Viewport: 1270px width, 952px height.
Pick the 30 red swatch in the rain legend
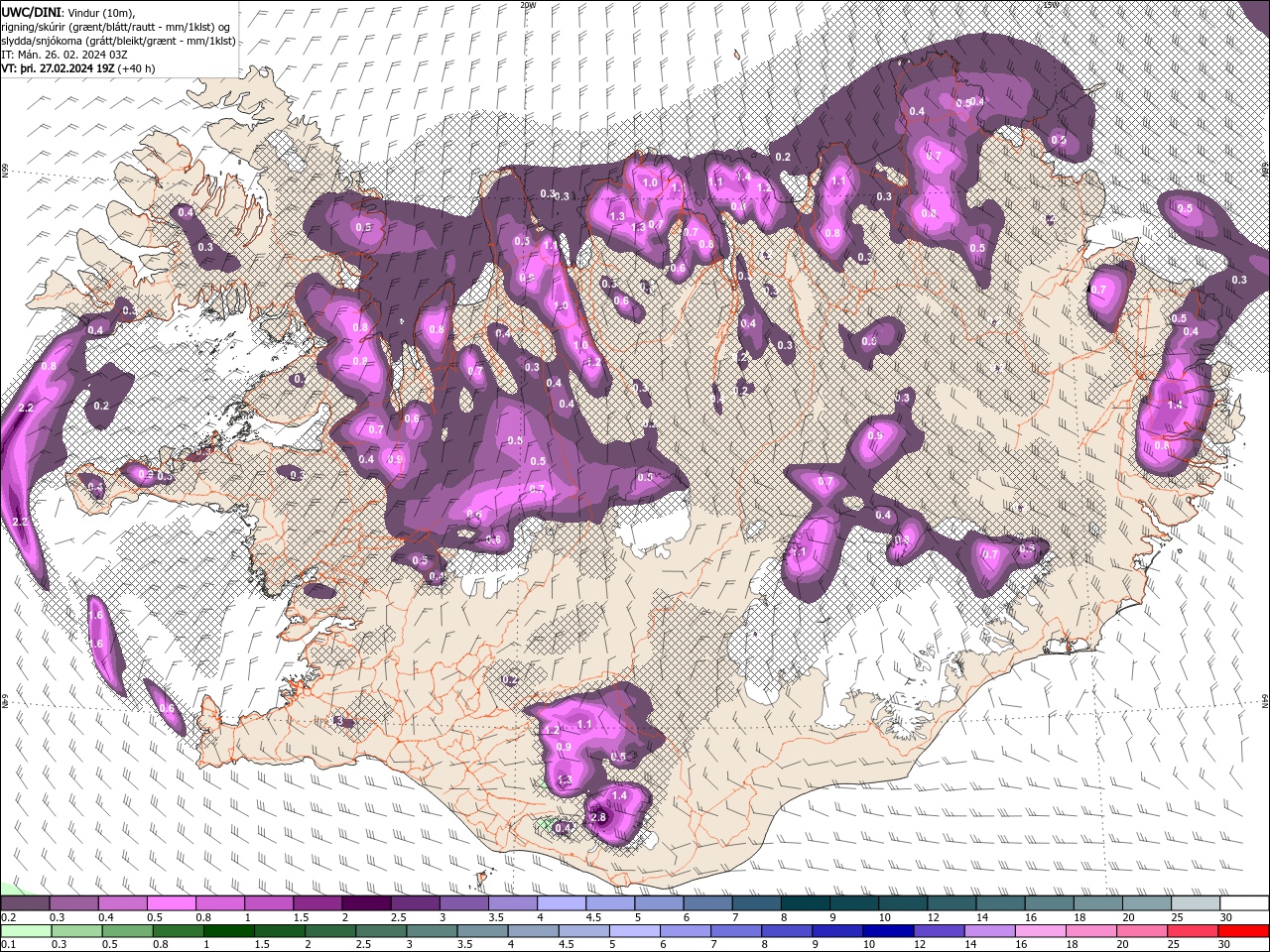(1243, 931)
